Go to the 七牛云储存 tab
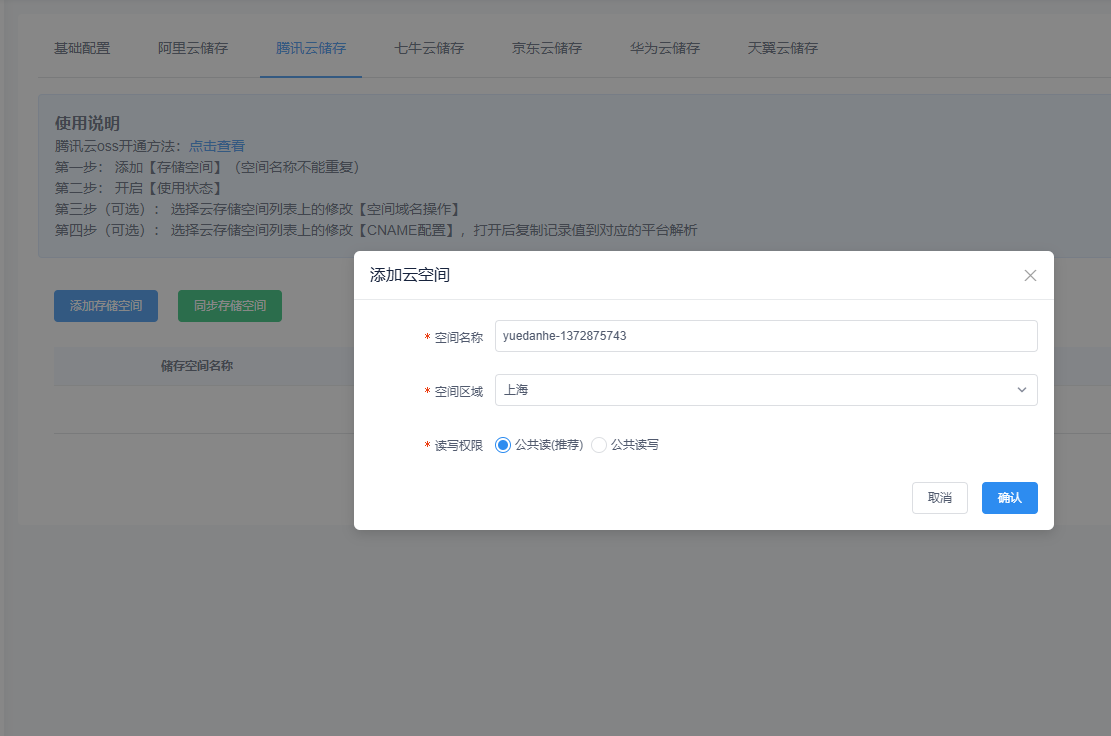This screenshot has height=736, width=1111. click(x=429, y=48)
